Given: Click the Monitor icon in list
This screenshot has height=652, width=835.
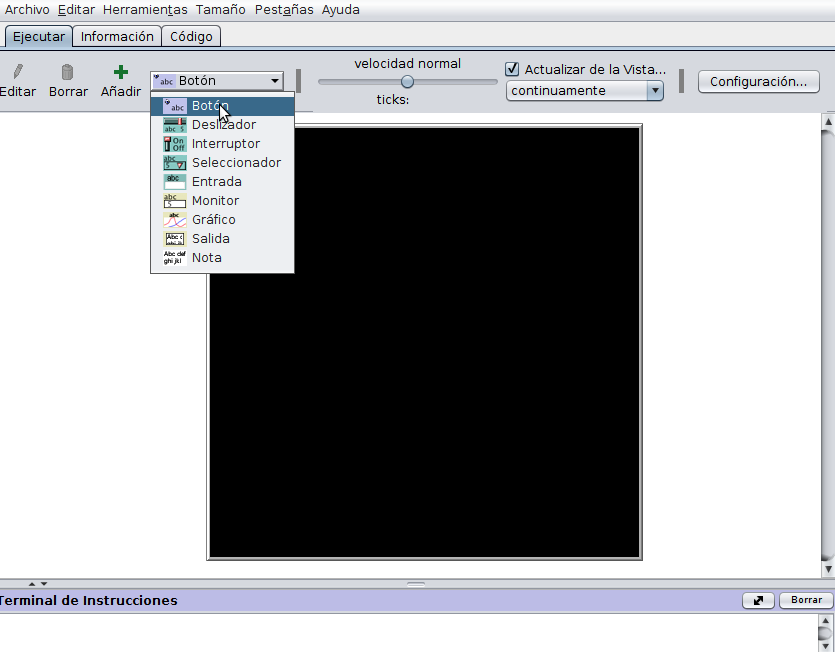Looking at the screenshot, I should [x=175, y=201].
